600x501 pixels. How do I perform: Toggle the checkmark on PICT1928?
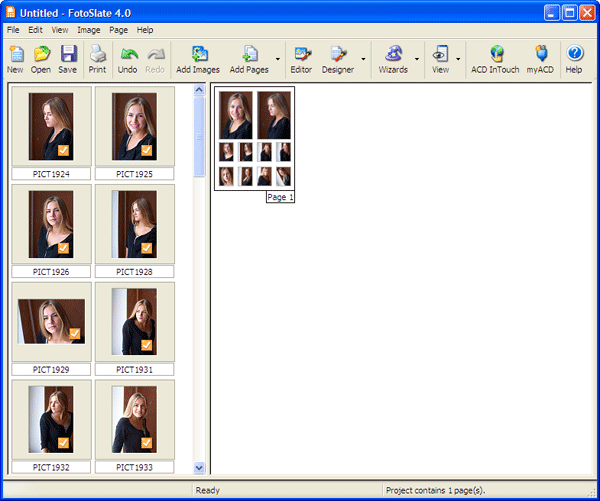(x=147, y=248)
